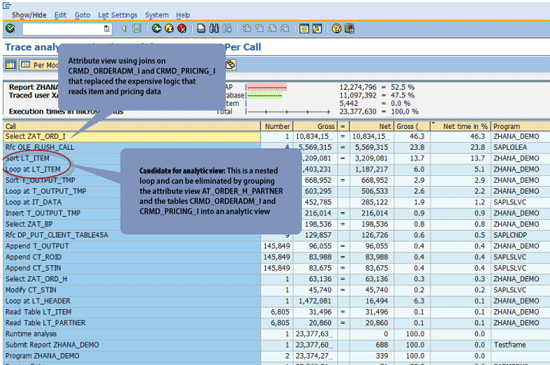Click the Next Page icon
This screenshot has width=550, height=365.
(x=272, y=28)
